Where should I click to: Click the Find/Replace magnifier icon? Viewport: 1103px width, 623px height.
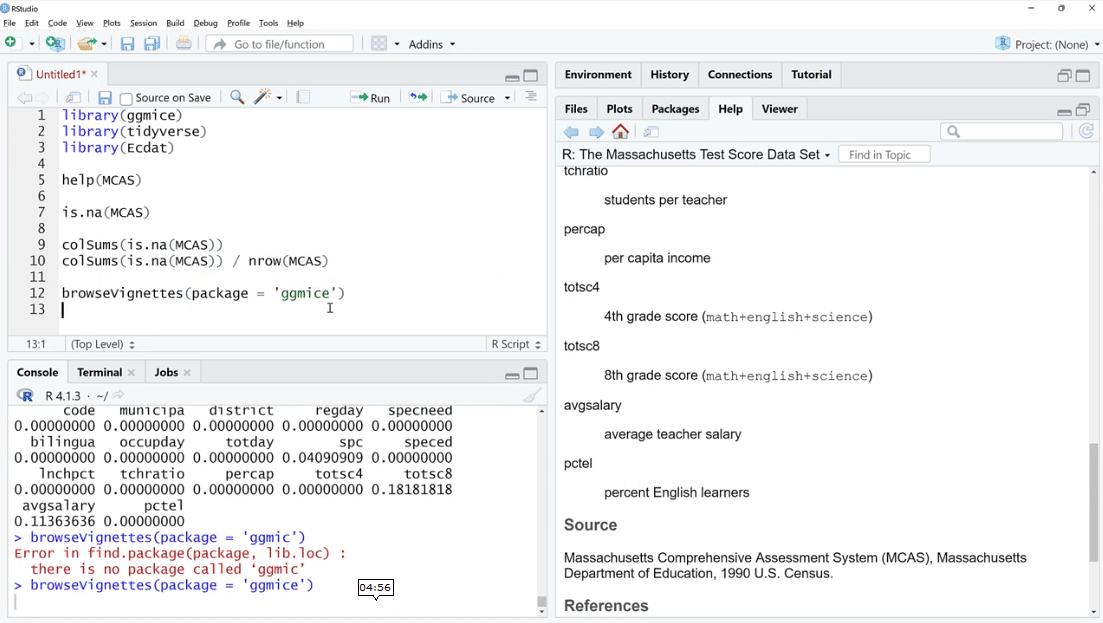tap(237, 97)
